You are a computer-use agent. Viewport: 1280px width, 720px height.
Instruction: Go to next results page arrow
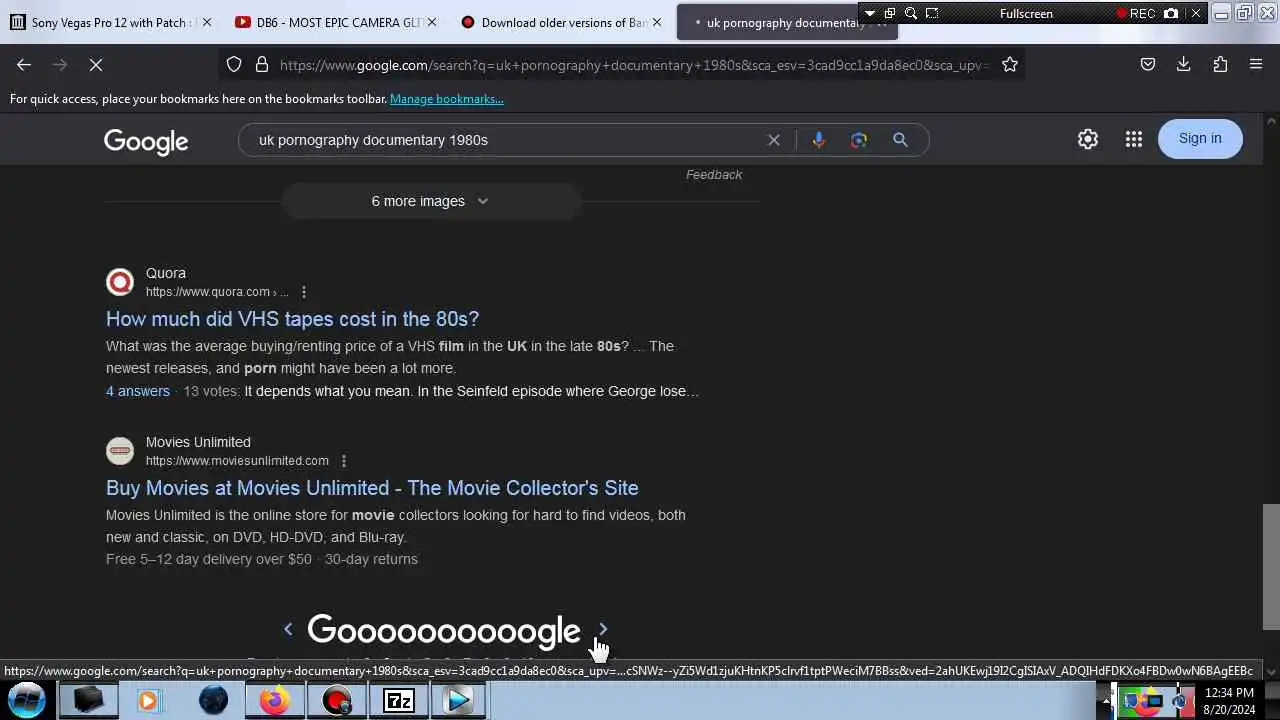[602, 629]
